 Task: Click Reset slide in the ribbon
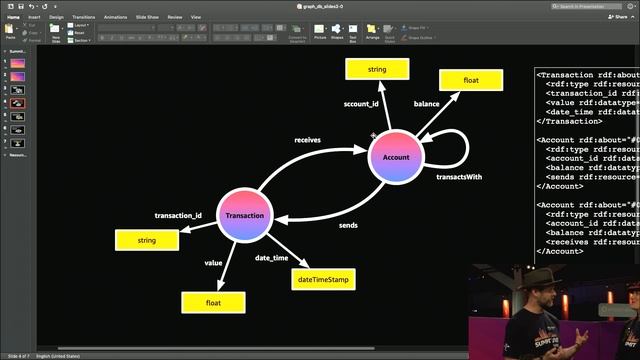click(76, 33)
